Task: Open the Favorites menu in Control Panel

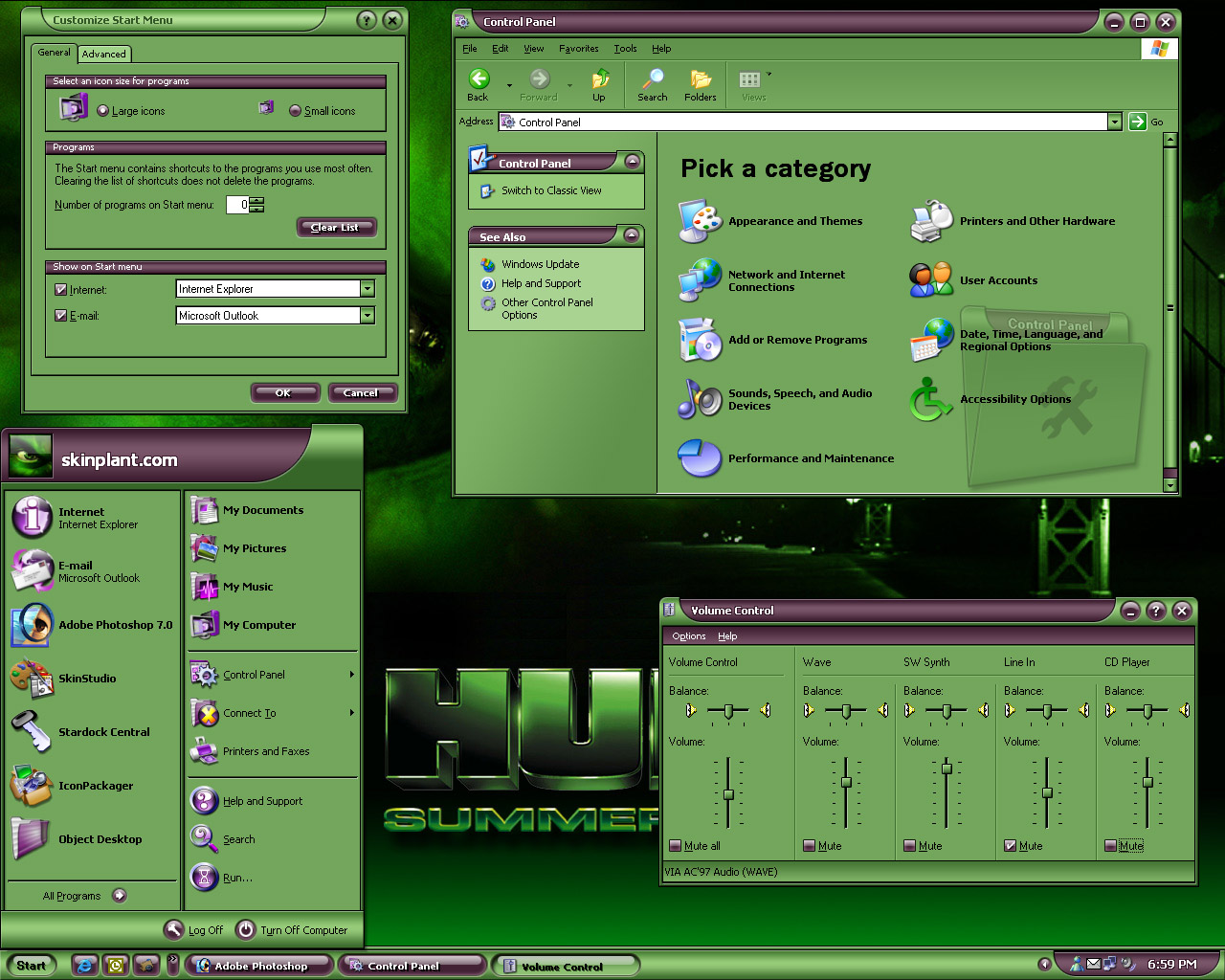Action: pyautogui.click(x=578, y=49)
